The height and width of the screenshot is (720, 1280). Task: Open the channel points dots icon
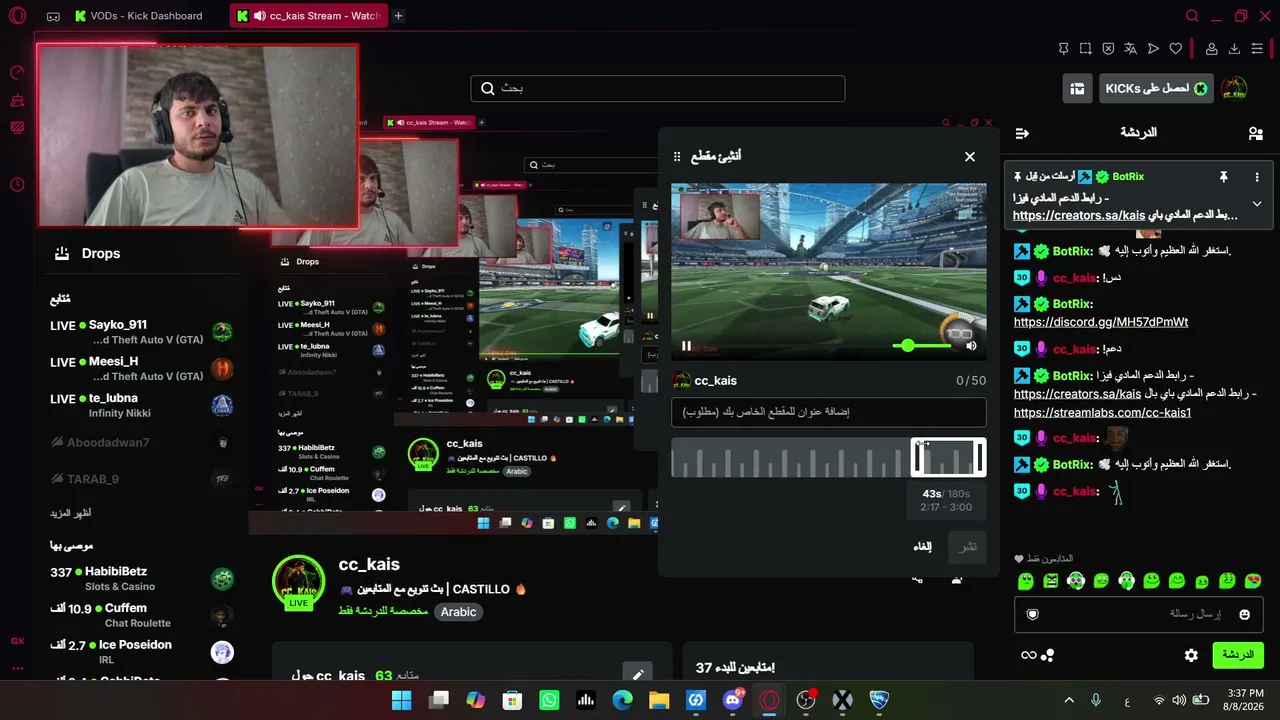coord(1047,656)
